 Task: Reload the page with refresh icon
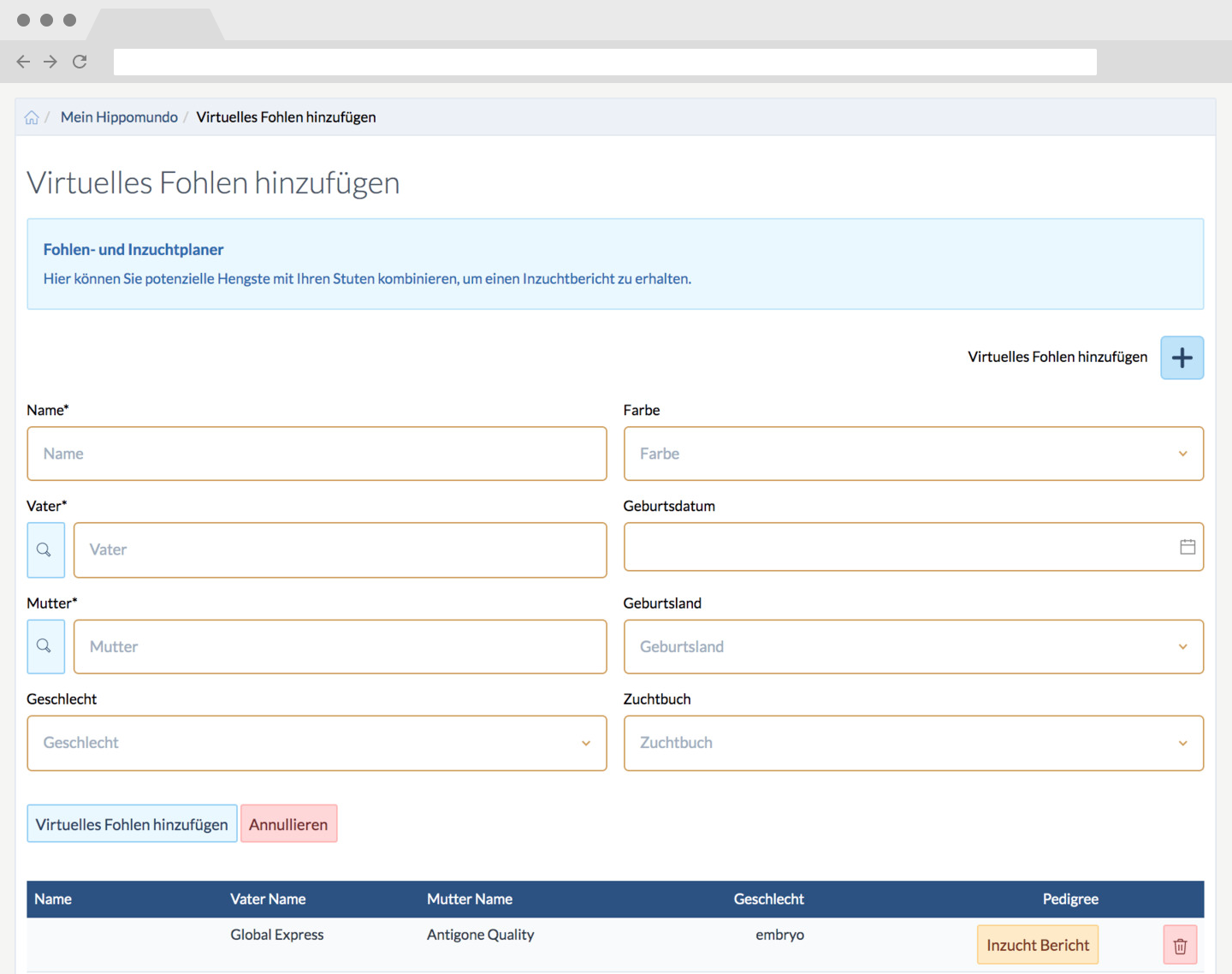click(80, 62)
